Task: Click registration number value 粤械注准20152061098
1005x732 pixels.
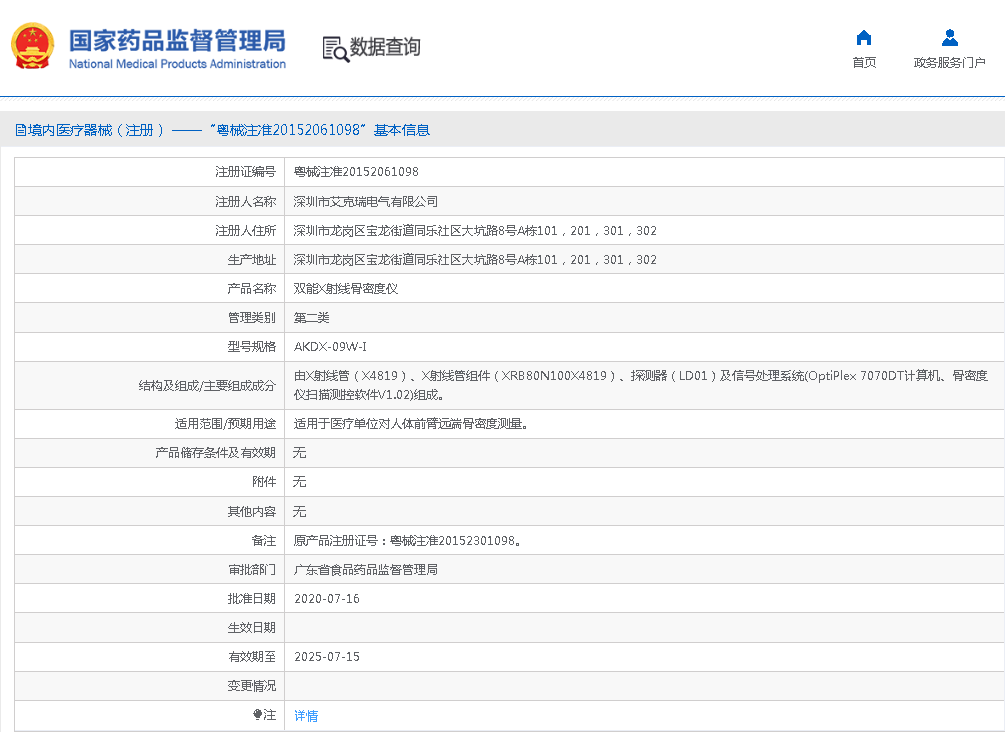Action: (356, 172)
